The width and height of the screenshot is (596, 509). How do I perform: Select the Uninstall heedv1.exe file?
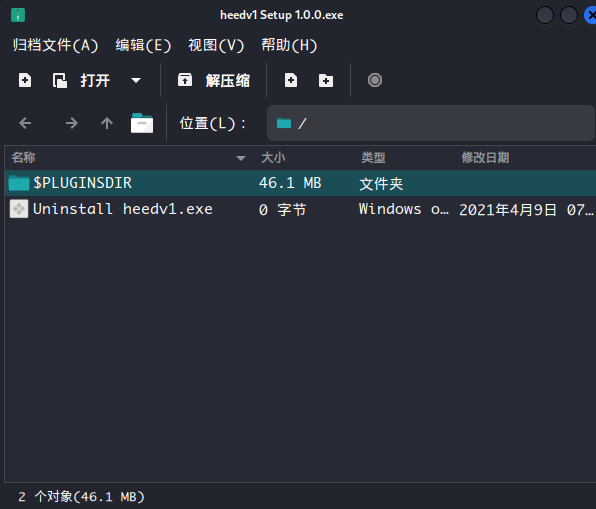coord(300,209)
